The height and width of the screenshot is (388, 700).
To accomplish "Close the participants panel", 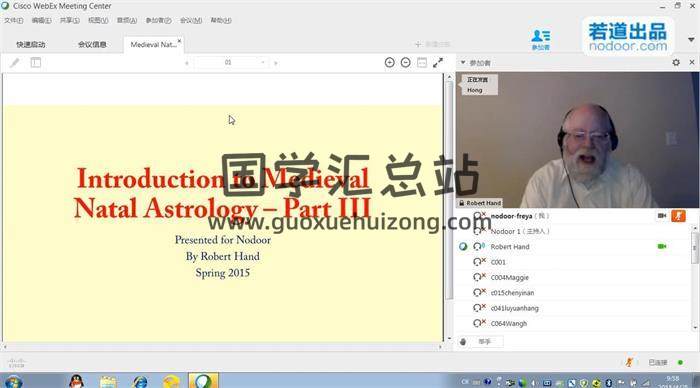I will (692, 63).
